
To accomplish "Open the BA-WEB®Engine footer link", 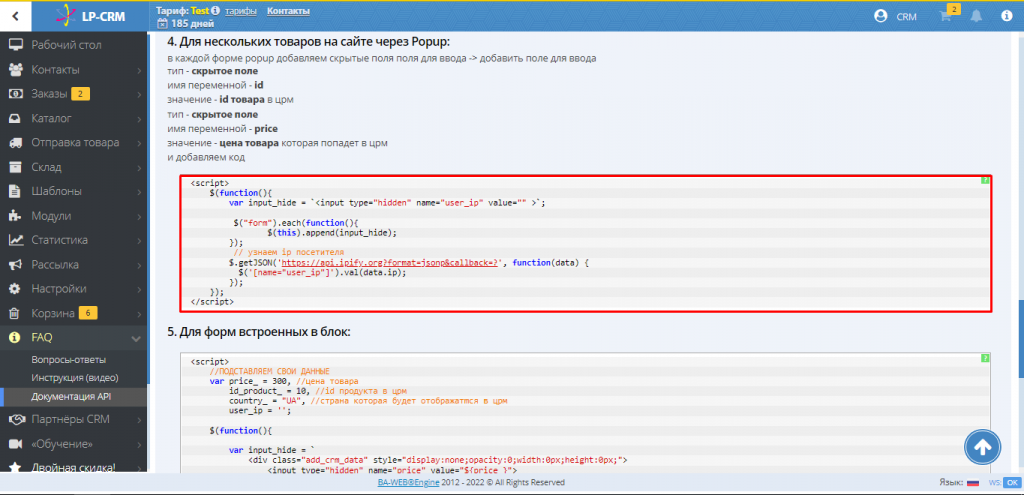I will click(x=410, y=483).
